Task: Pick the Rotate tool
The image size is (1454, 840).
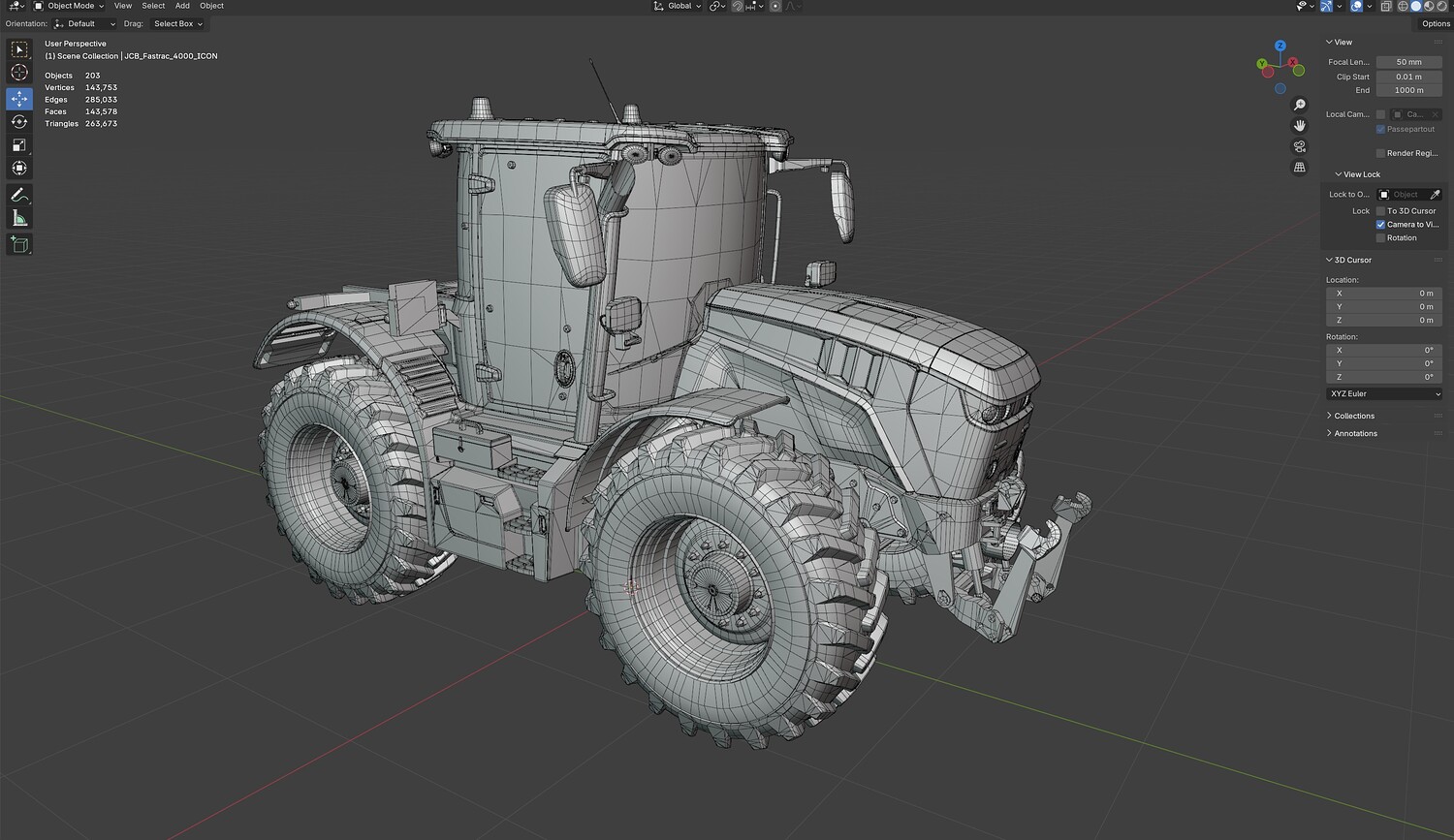Action: coord(19,122)
